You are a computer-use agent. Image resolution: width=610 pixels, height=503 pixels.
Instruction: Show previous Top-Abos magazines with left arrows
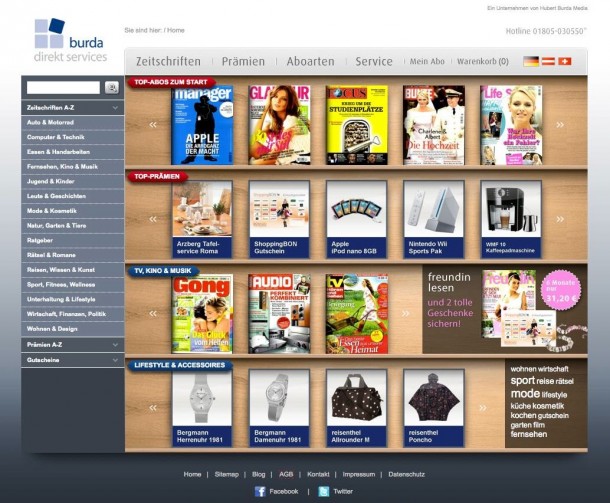point(153,125)
